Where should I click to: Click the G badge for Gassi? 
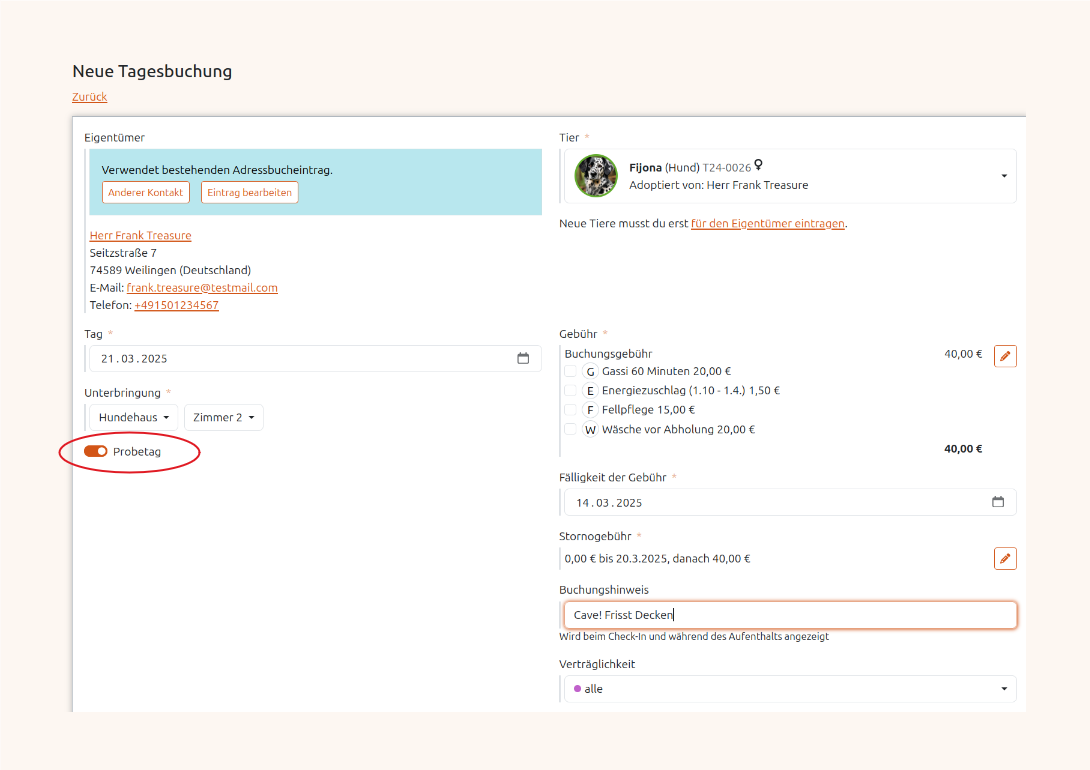(x=590, y=371)
